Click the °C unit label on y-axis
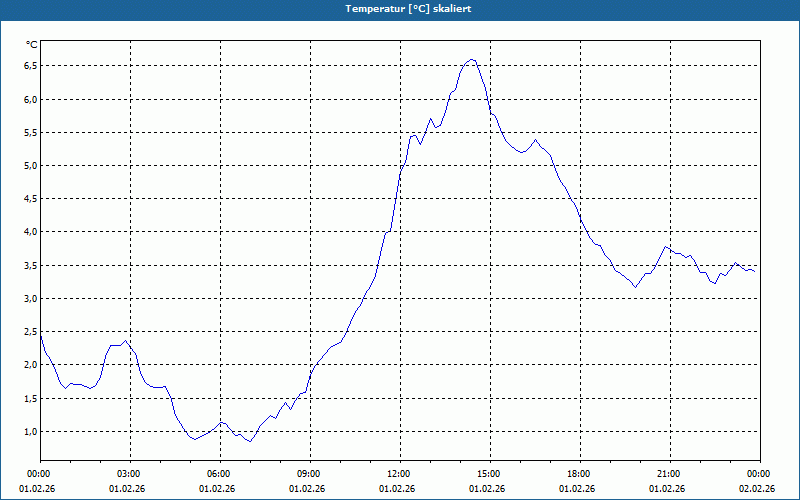The height and width of the screenshot is (500, 800). [32, 45]
